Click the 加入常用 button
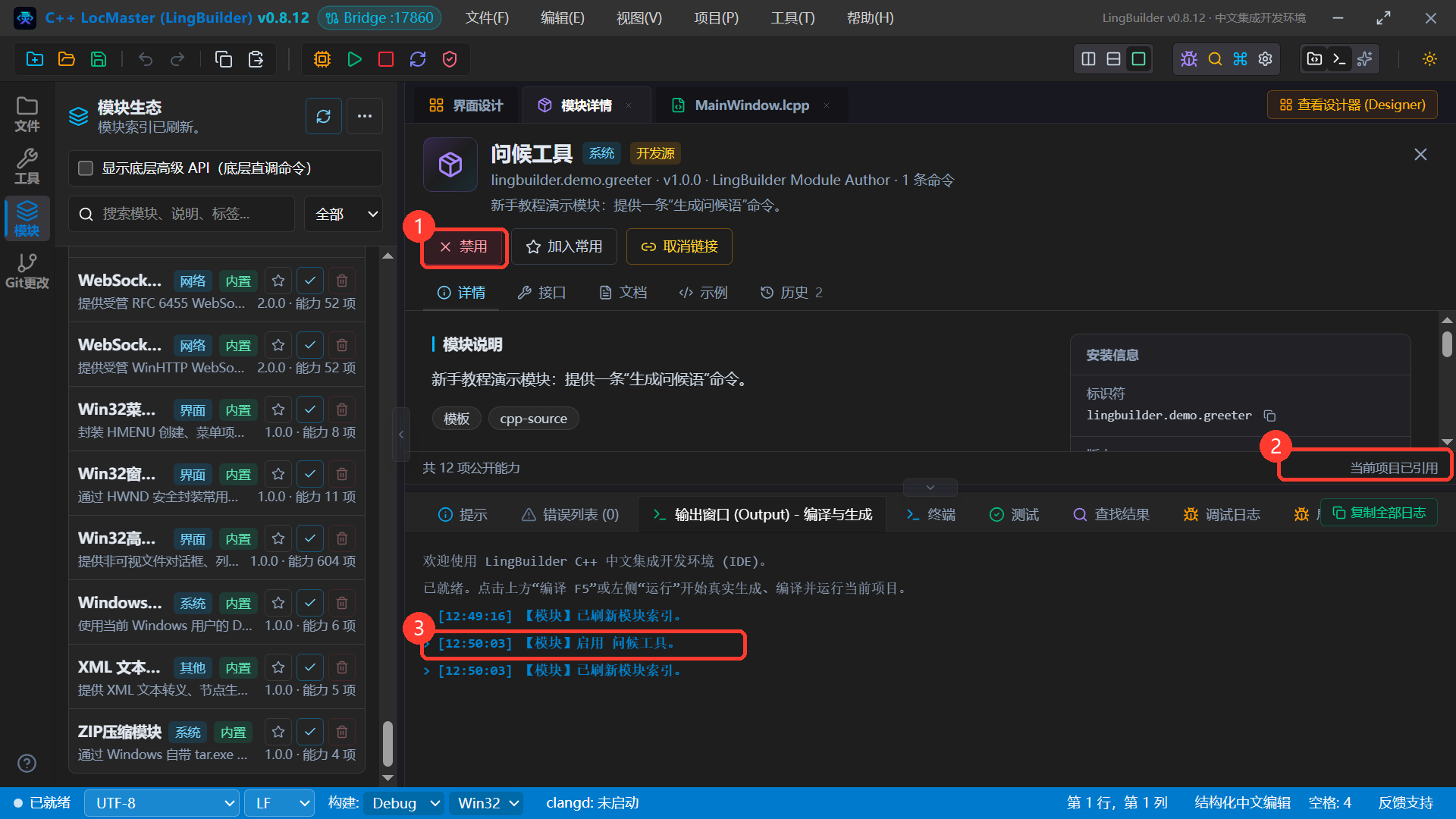 point(564,246)
